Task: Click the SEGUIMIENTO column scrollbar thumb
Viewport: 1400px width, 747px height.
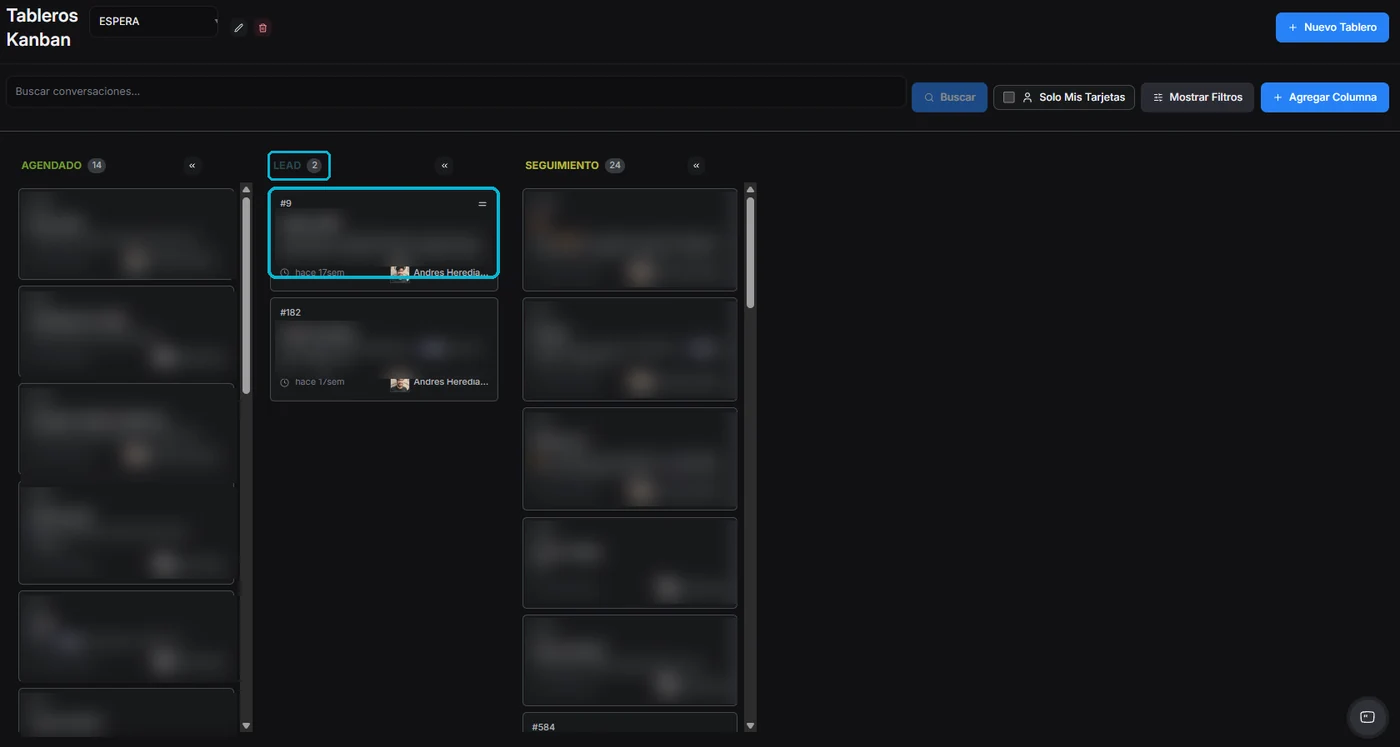Action: (751, 252)
